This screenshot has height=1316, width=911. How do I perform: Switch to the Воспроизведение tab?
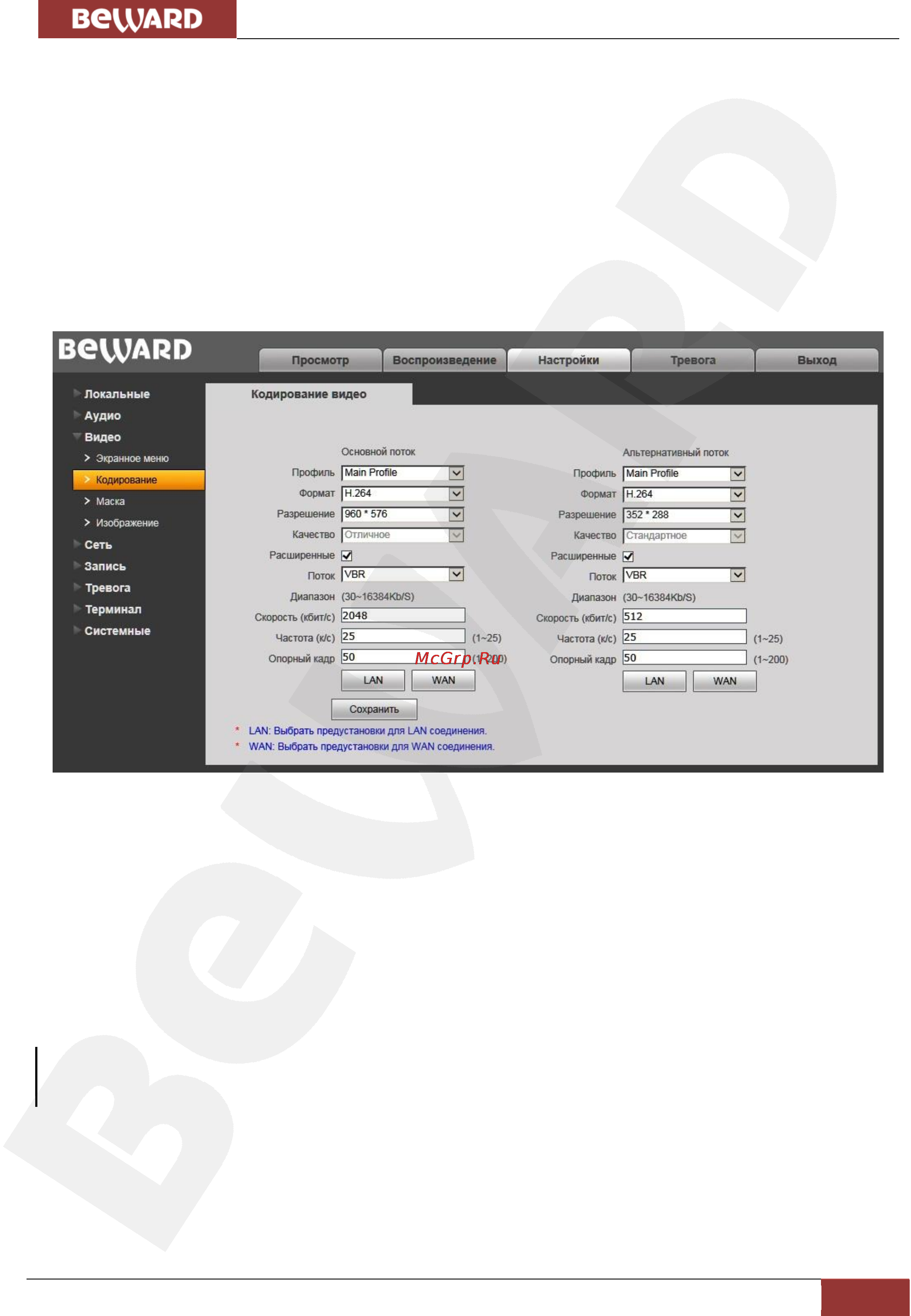click(445, 360)
